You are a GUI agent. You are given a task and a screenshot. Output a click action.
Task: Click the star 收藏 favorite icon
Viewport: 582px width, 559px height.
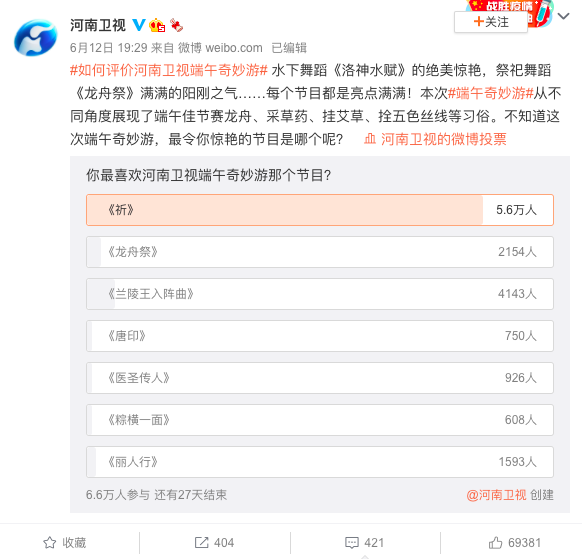click(x=50, y=543)
